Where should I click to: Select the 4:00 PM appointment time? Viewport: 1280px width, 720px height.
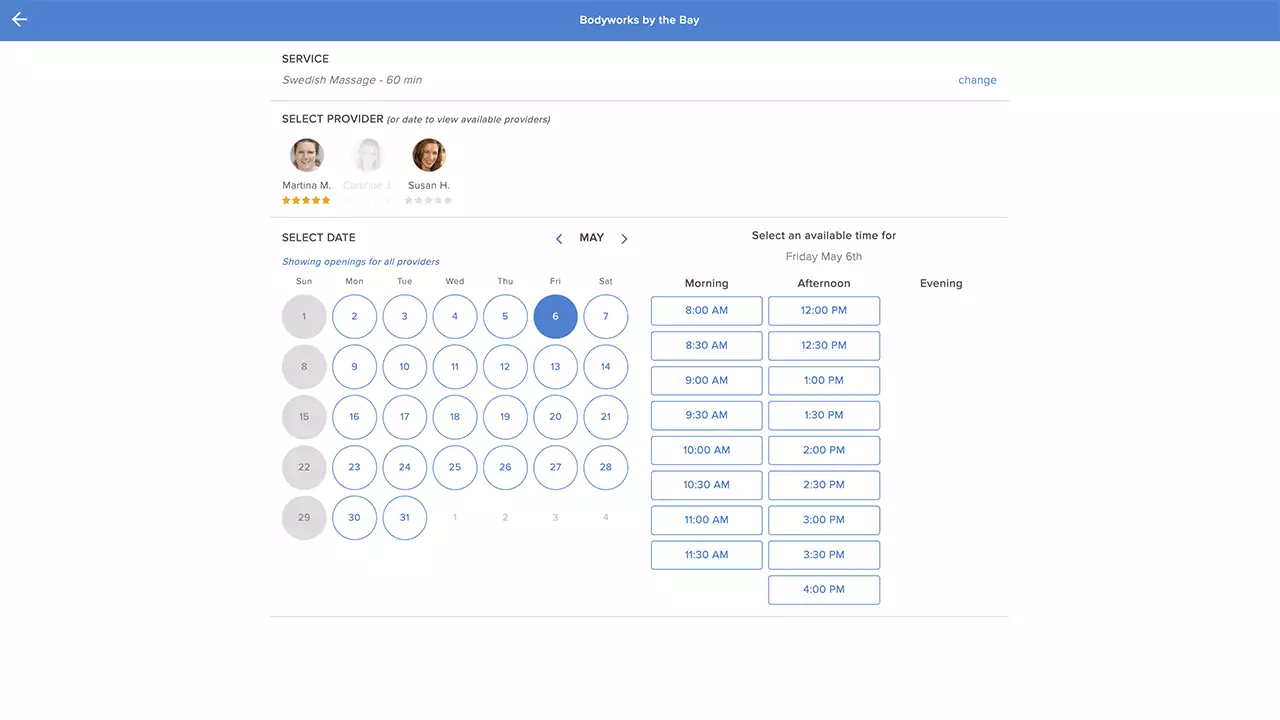tap(824, 590)
